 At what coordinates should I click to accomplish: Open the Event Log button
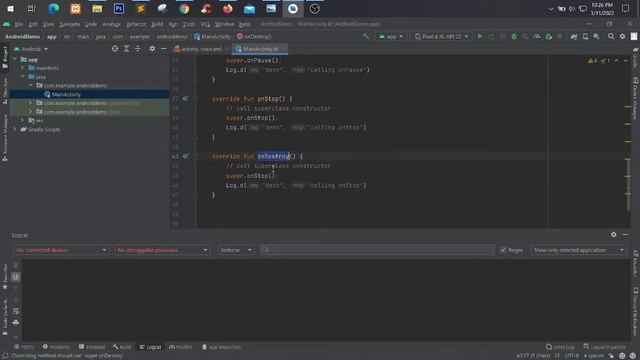tap(560, 347)
